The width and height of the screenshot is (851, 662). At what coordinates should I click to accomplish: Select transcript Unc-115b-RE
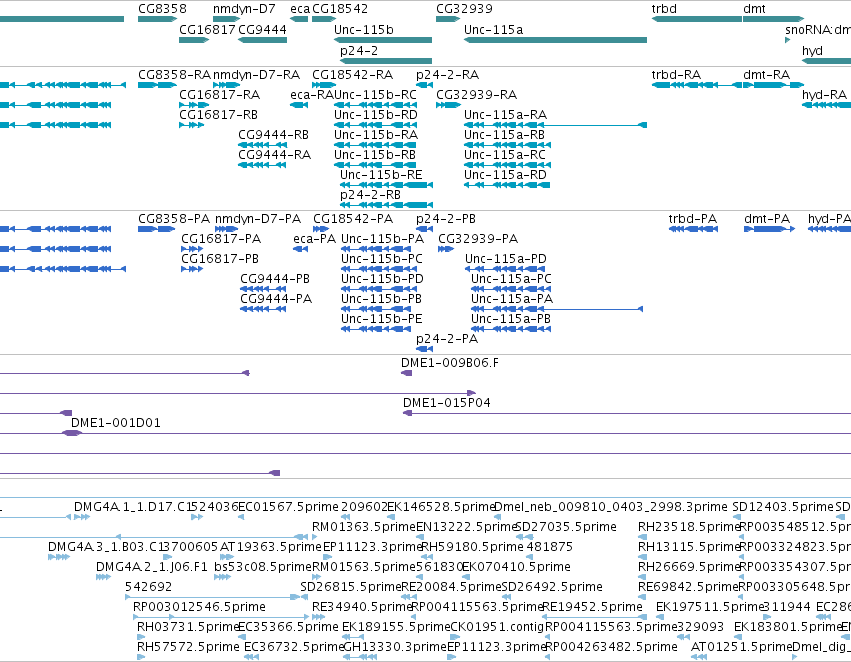[x=386, y=185]
